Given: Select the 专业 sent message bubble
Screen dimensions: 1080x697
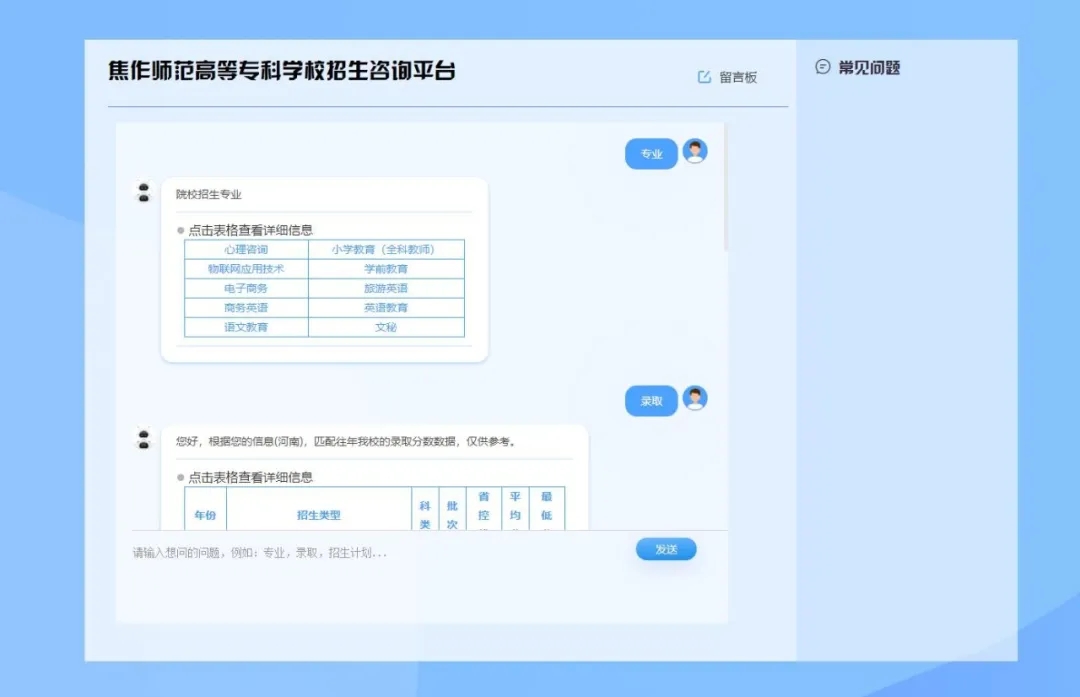Looking at the screenshot, I should [x=651, y=154].
